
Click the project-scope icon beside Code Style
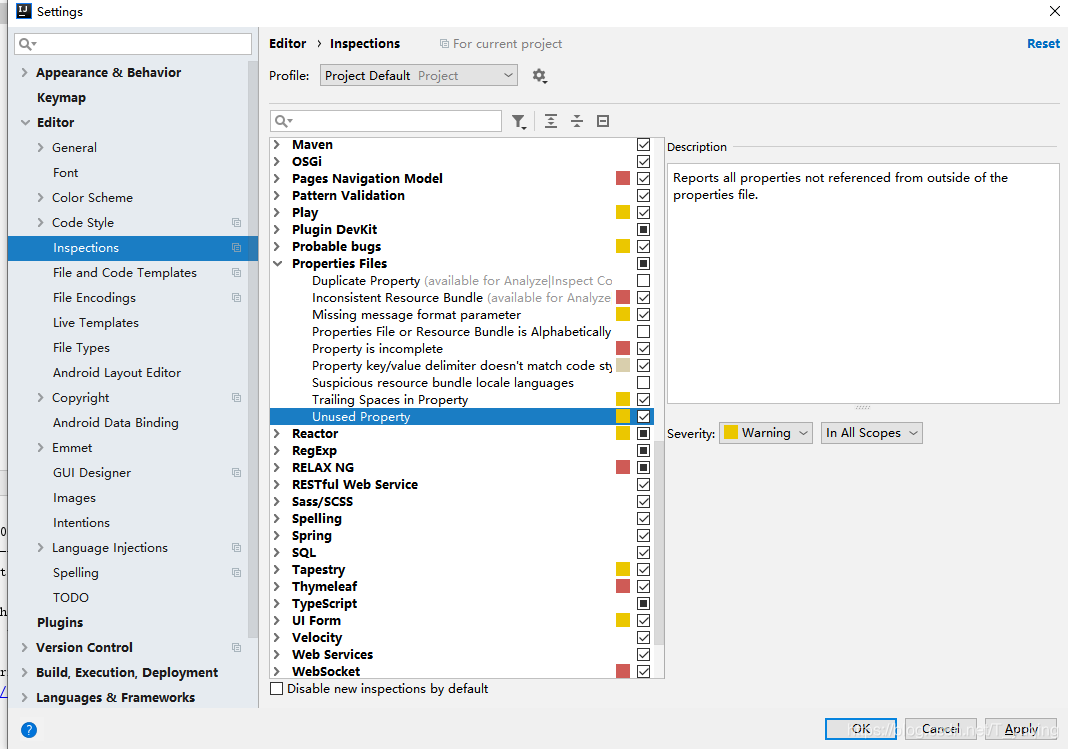(236, 223)
